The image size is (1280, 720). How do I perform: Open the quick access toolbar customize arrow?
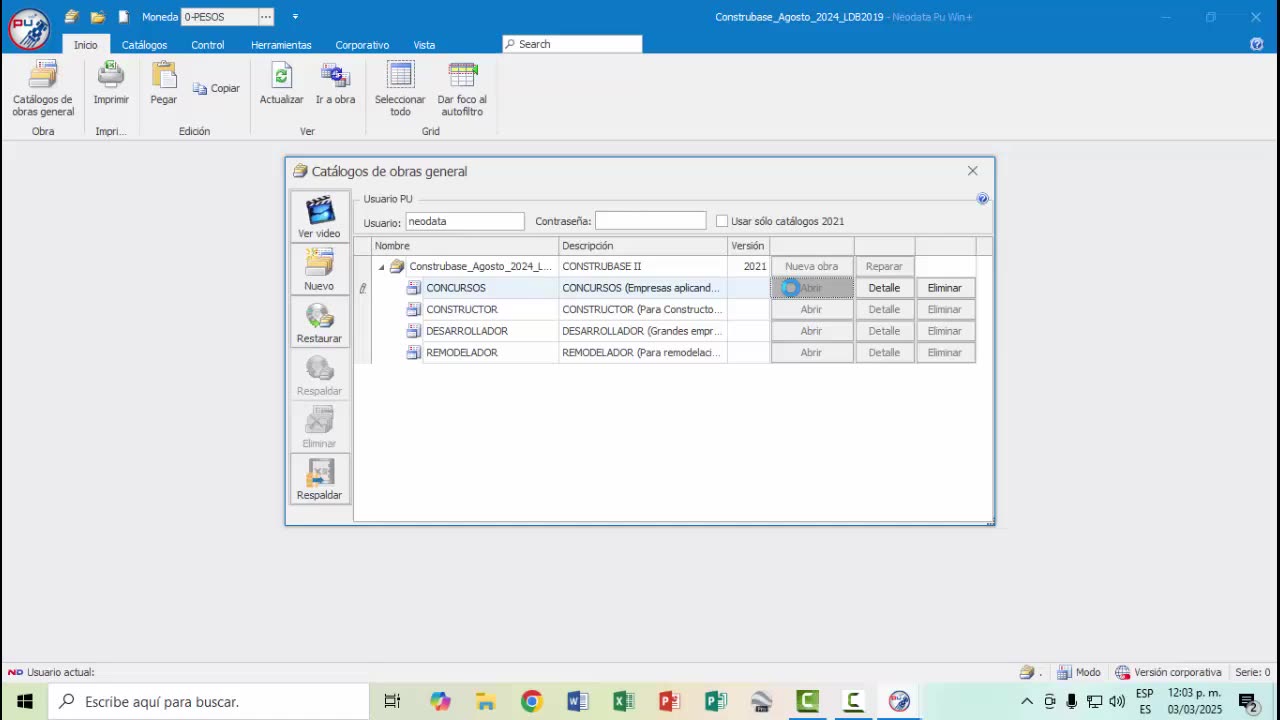point(295,17)
